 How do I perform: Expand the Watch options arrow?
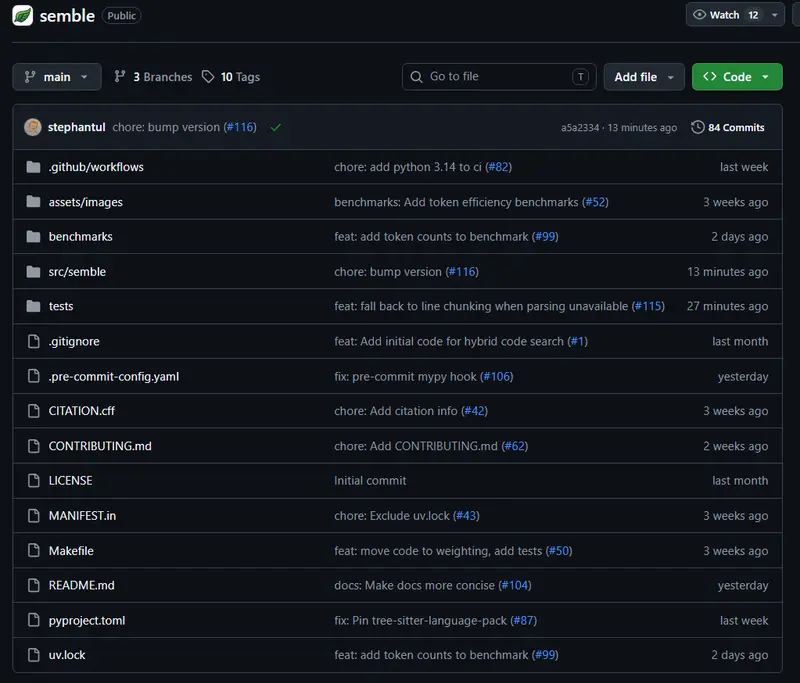[x=774, y=15]
